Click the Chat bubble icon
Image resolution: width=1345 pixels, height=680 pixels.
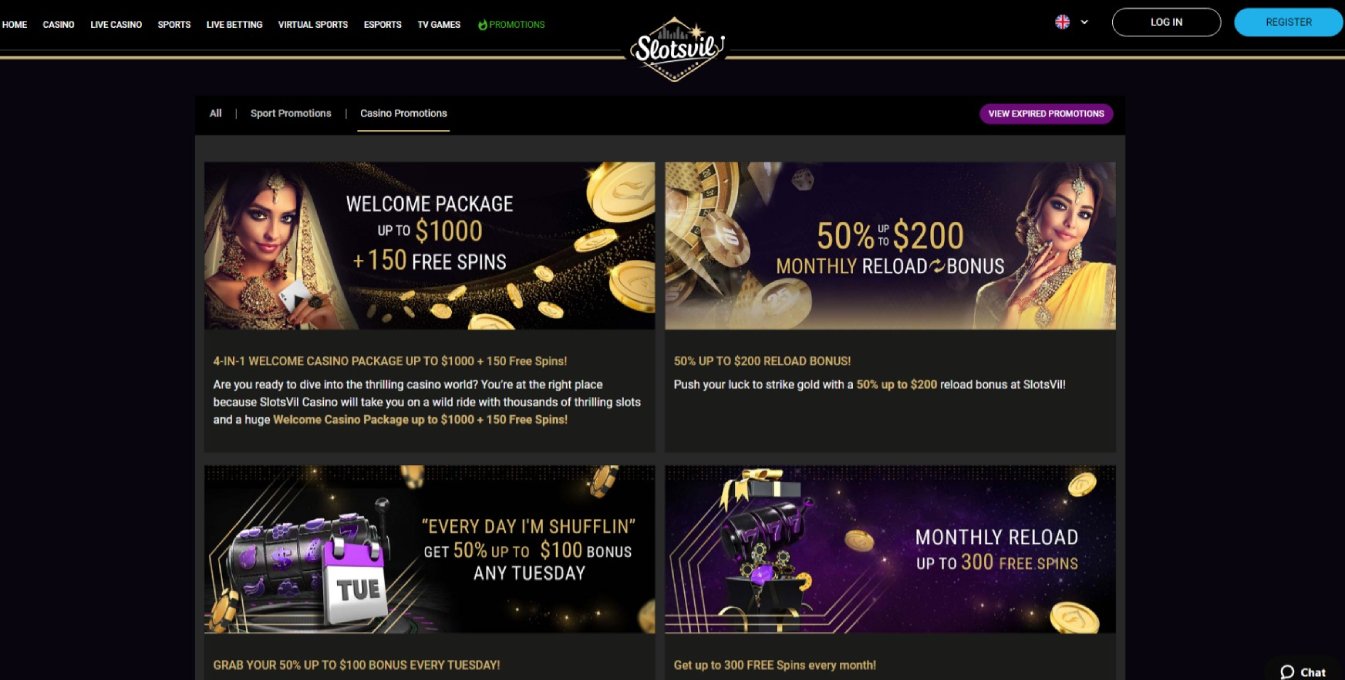(1288, 672)
